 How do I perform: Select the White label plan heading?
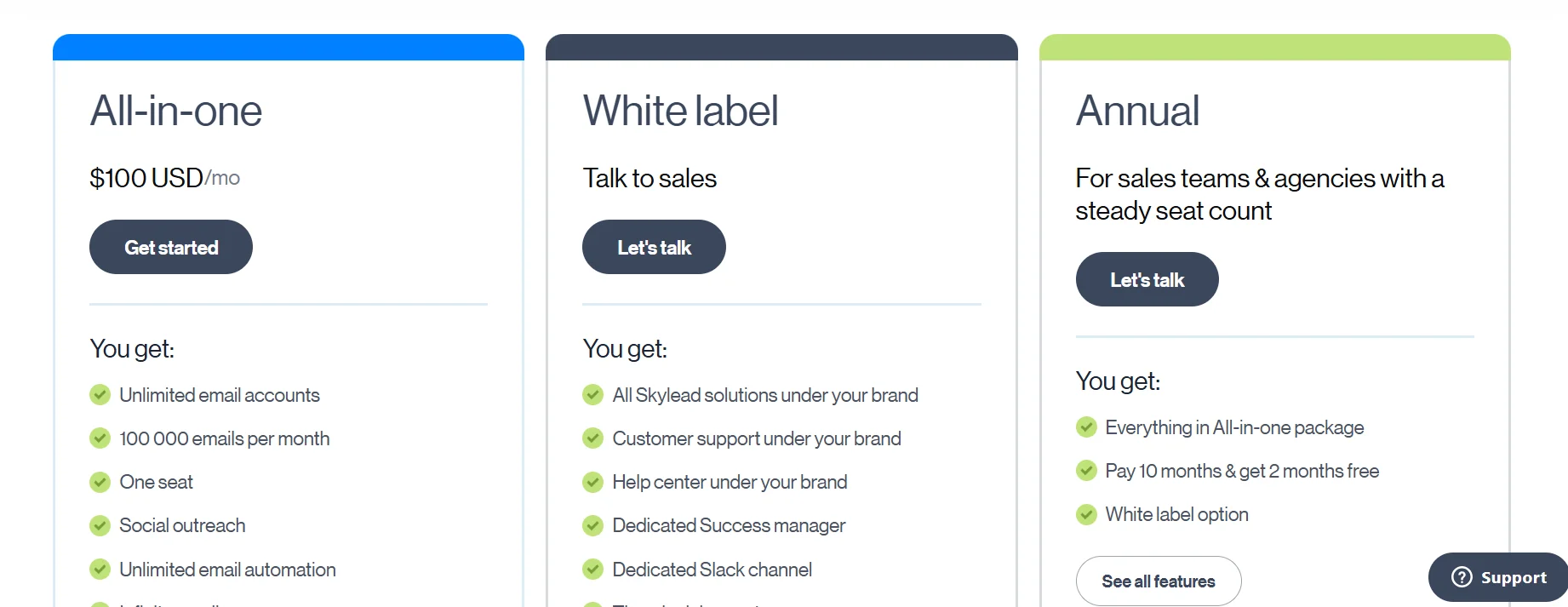click(680, 110)
